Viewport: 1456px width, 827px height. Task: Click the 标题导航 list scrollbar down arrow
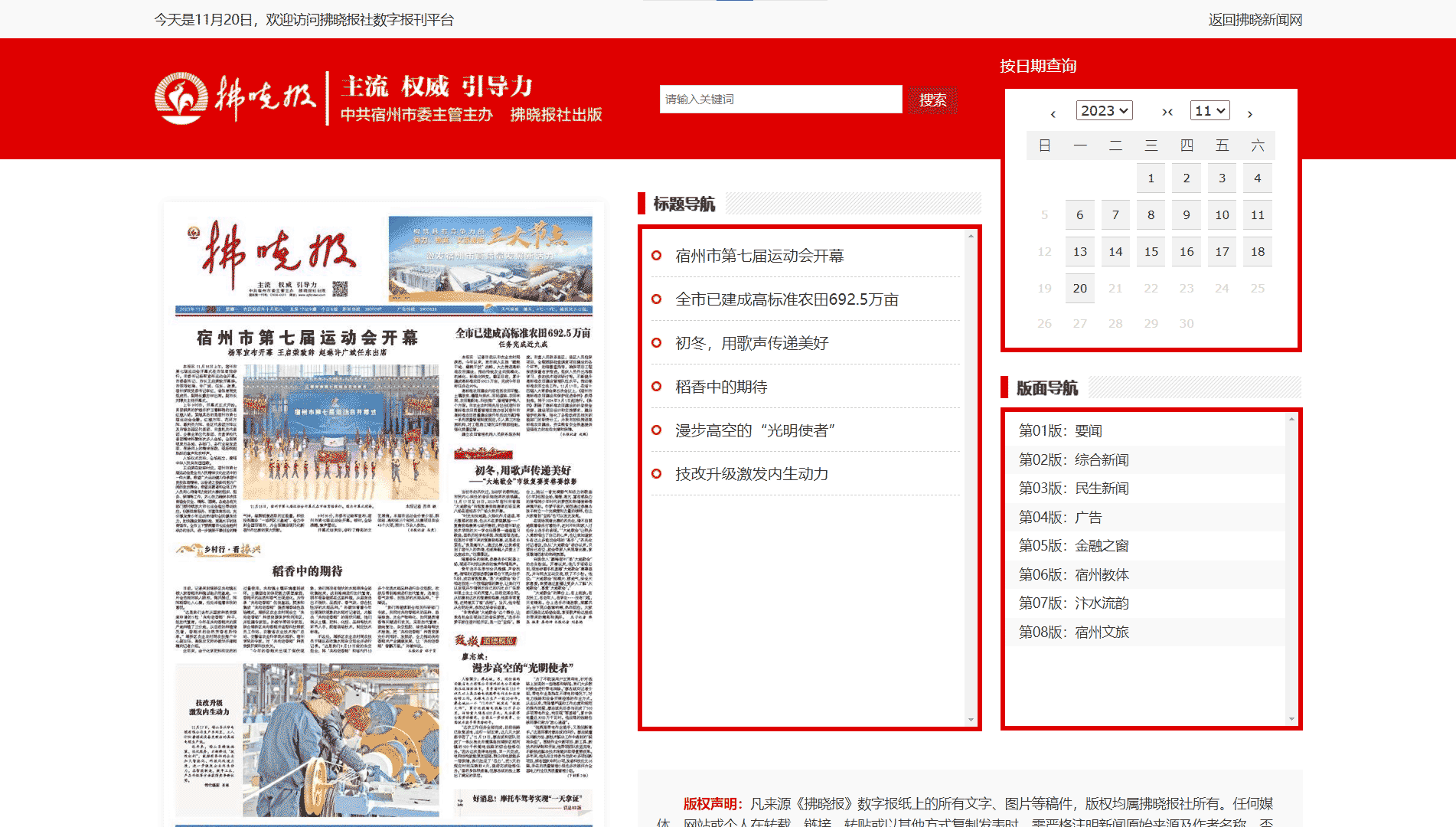(x=971, y=719)
